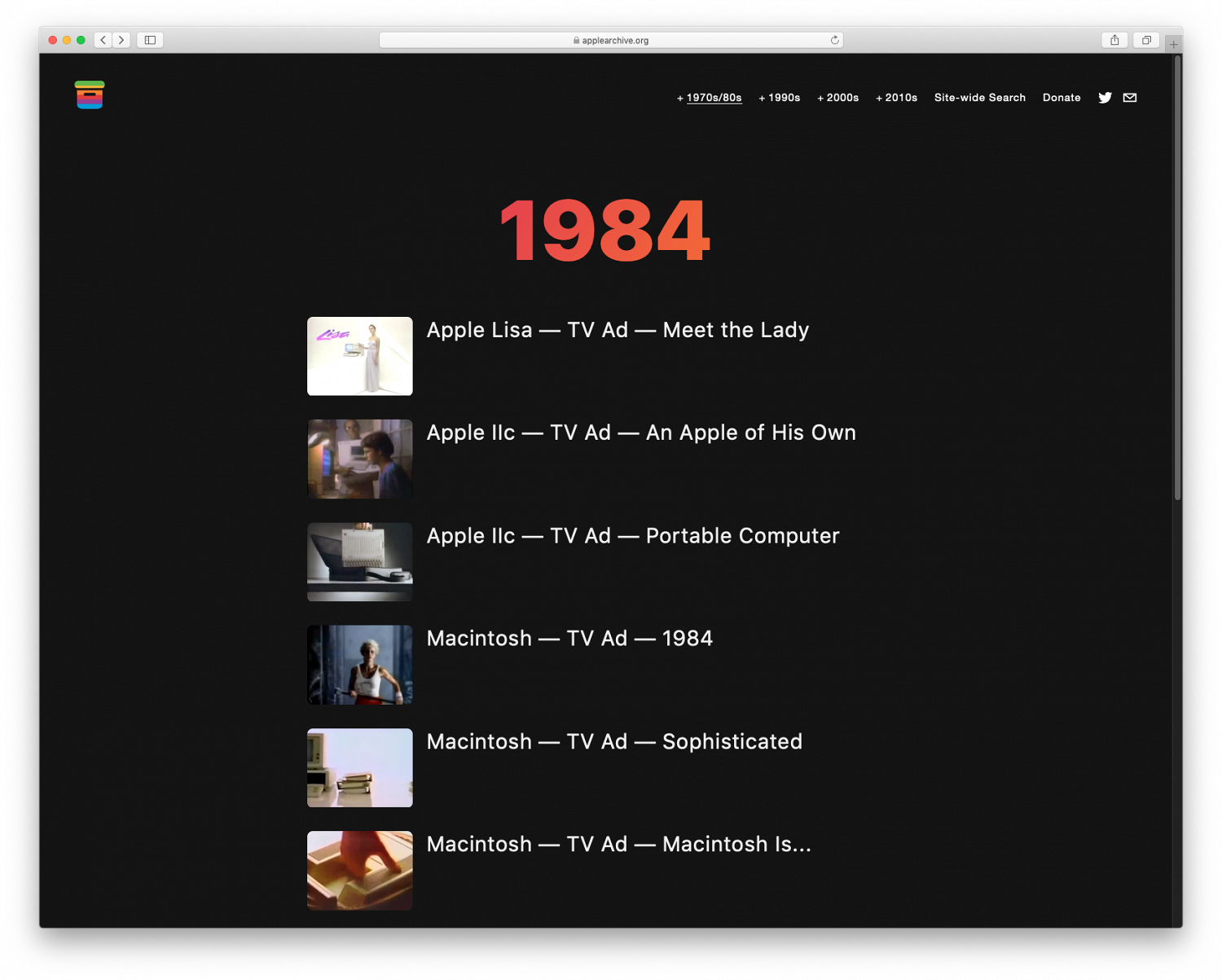Click the Meet the Lady thumbnail

coord(360,356)
